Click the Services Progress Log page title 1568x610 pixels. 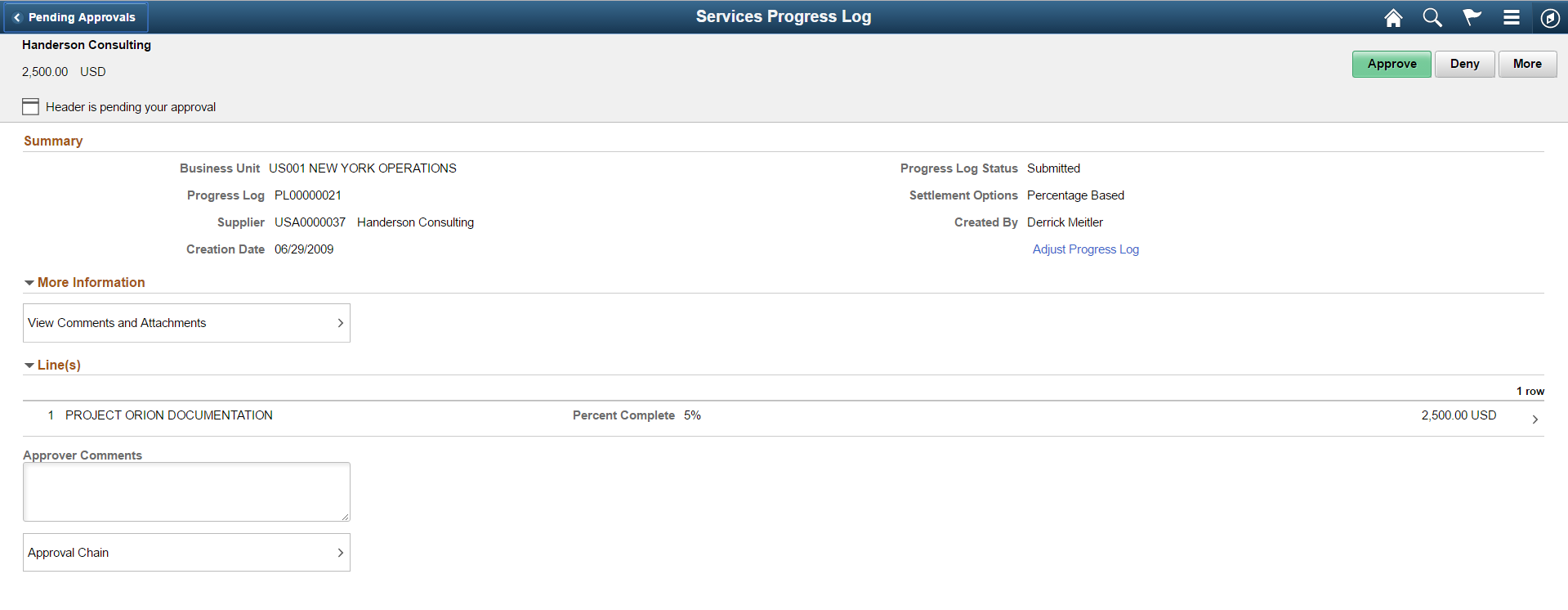pos(784,16)
